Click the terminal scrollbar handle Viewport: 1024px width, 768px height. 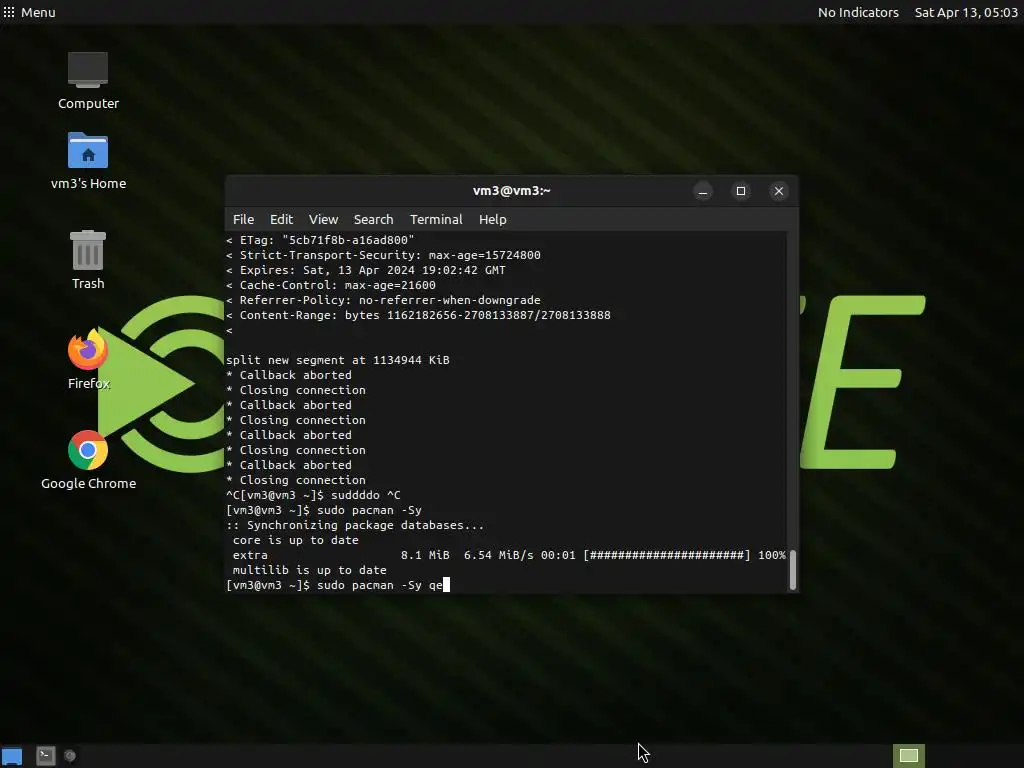pyautogui.click(x=793, y=569)
